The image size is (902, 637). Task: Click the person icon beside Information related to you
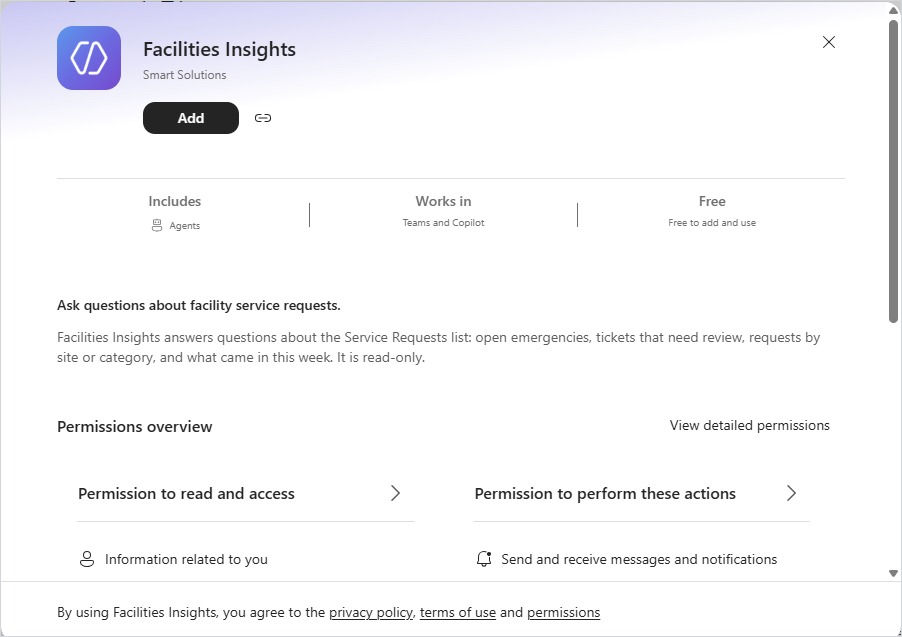[87, 559]
